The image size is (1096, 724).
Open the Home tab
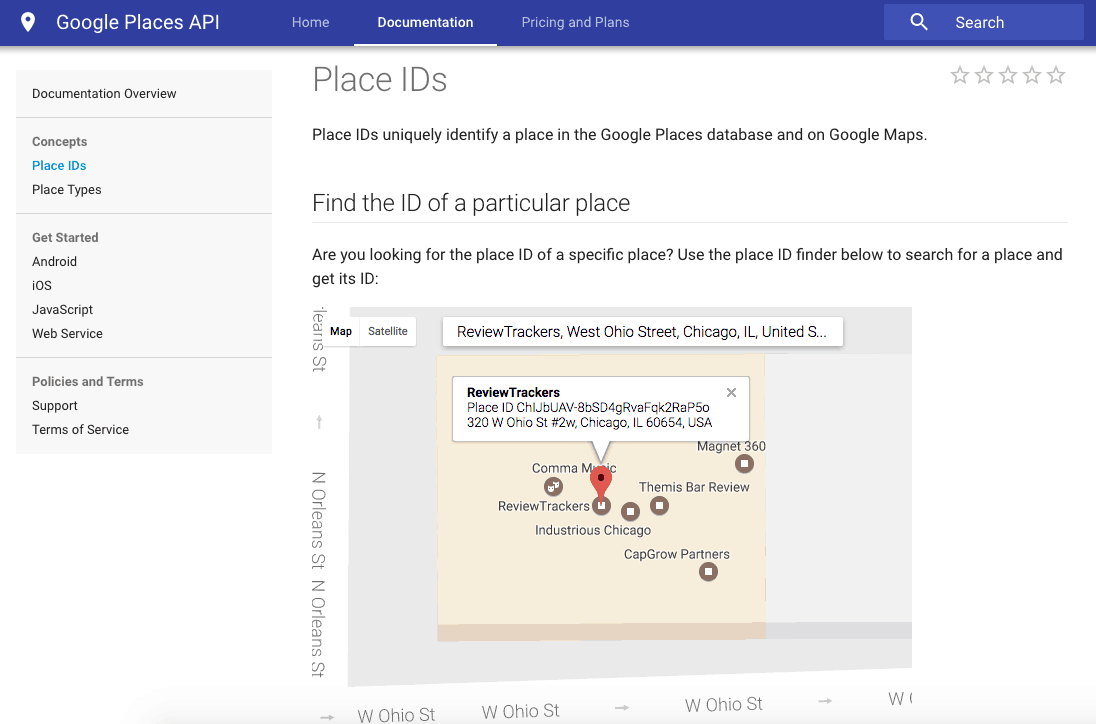(310, 22)
